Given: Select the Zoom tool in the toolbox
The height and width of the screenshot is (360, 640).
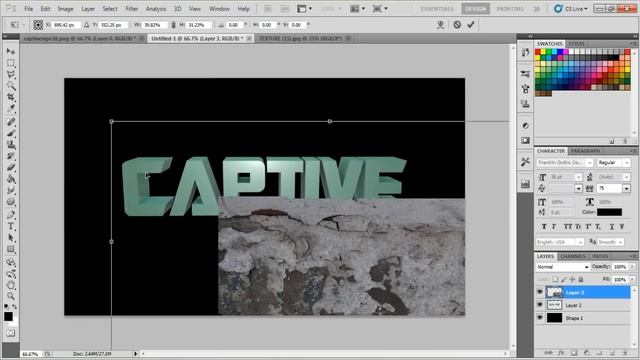Looking at the screenshot, I should pyautogui.click(x=11, y=296).
